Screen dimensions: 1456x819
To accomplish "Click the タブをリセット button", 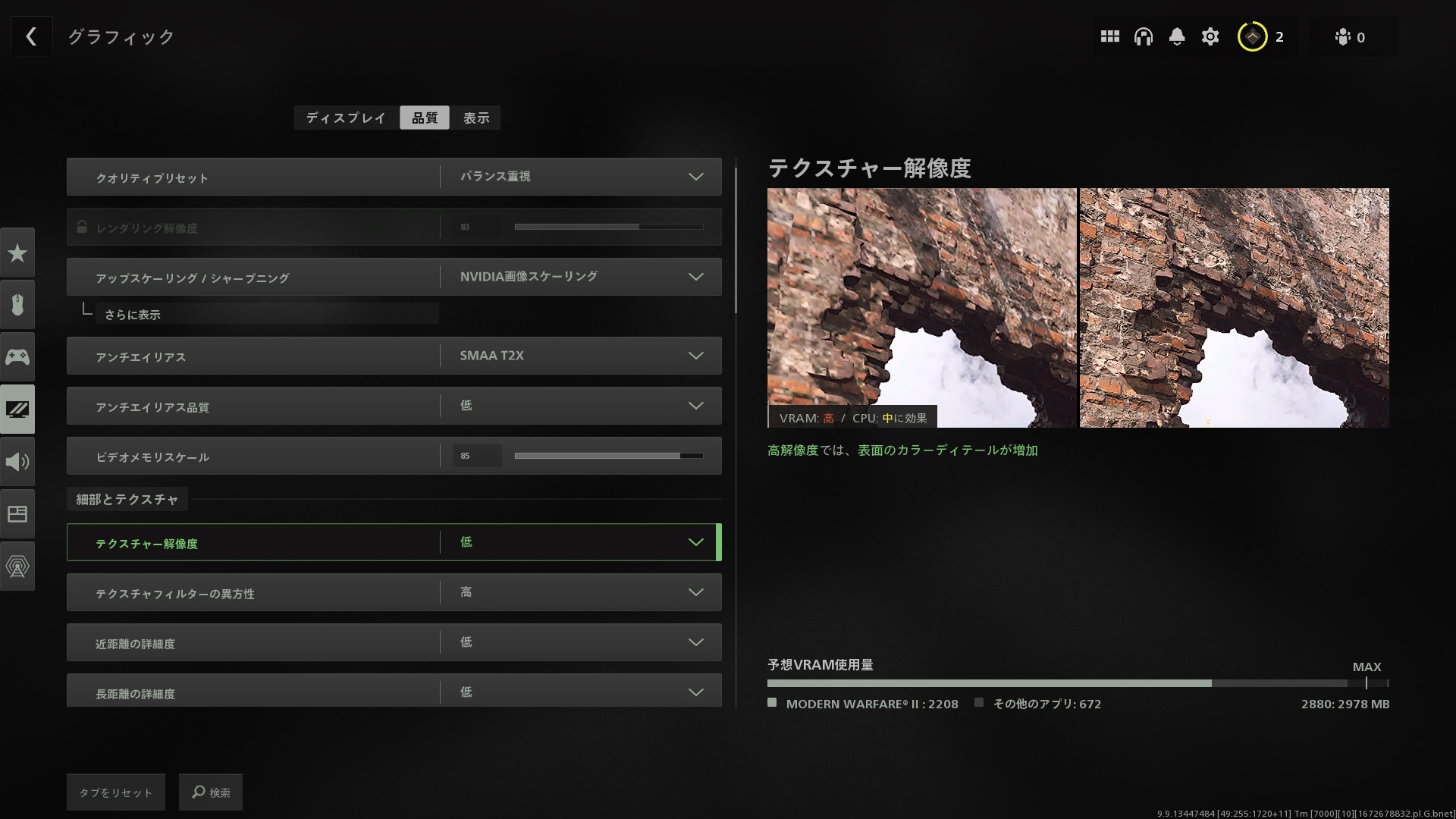I will 115,792.
